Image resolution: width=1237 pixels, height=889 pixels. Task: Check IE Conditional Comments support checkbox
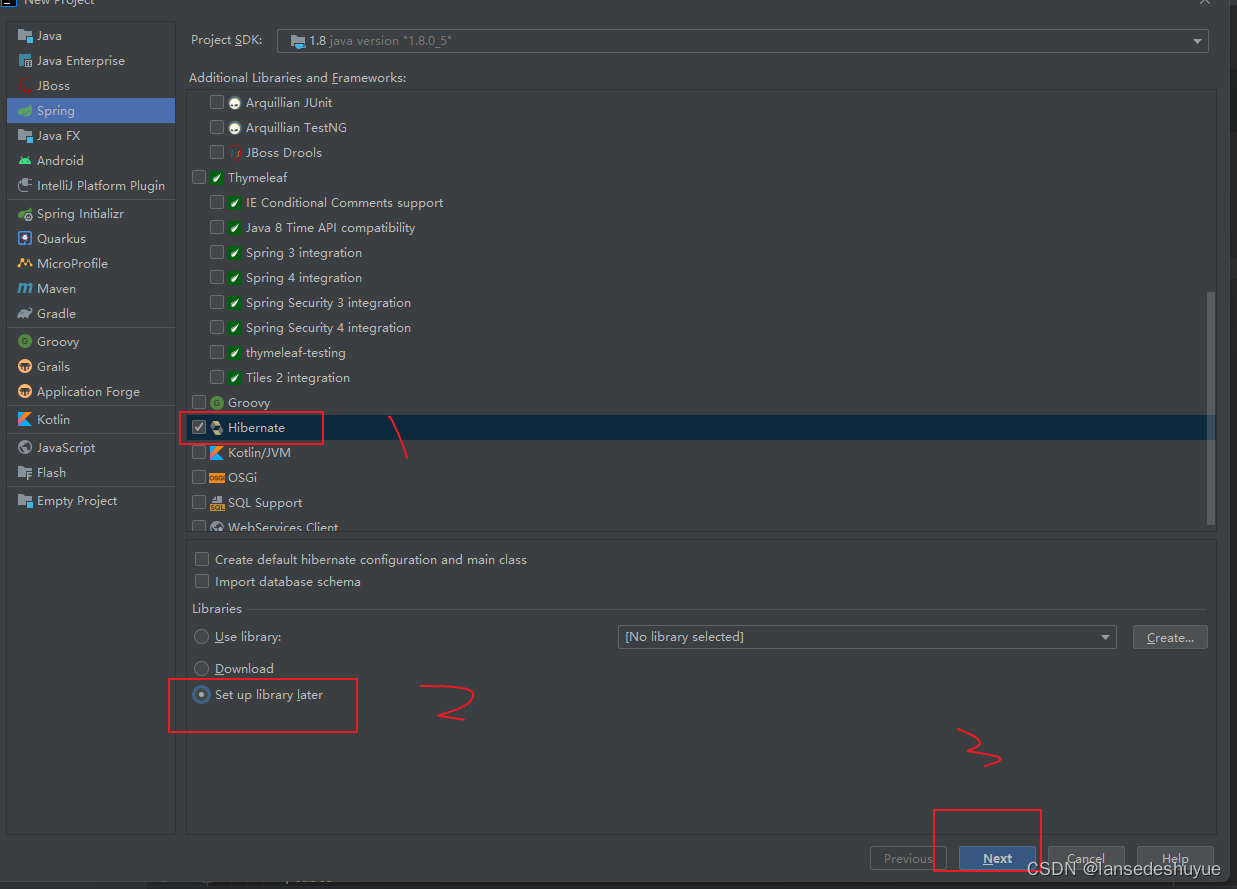[x=217, y=202]
